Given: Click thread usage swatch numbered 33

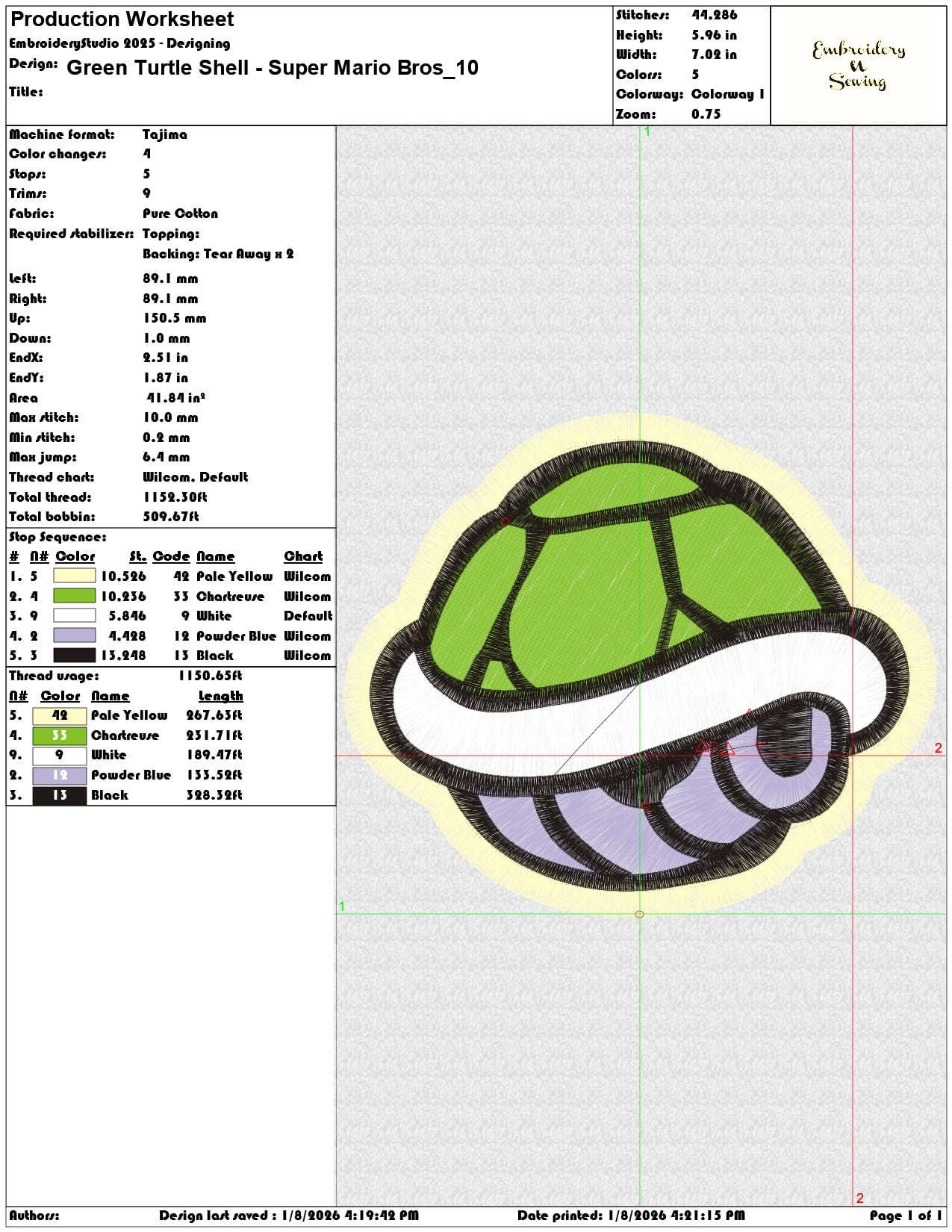Looking at the screenshot, I should pyautogui.click(x=60, y=735).
